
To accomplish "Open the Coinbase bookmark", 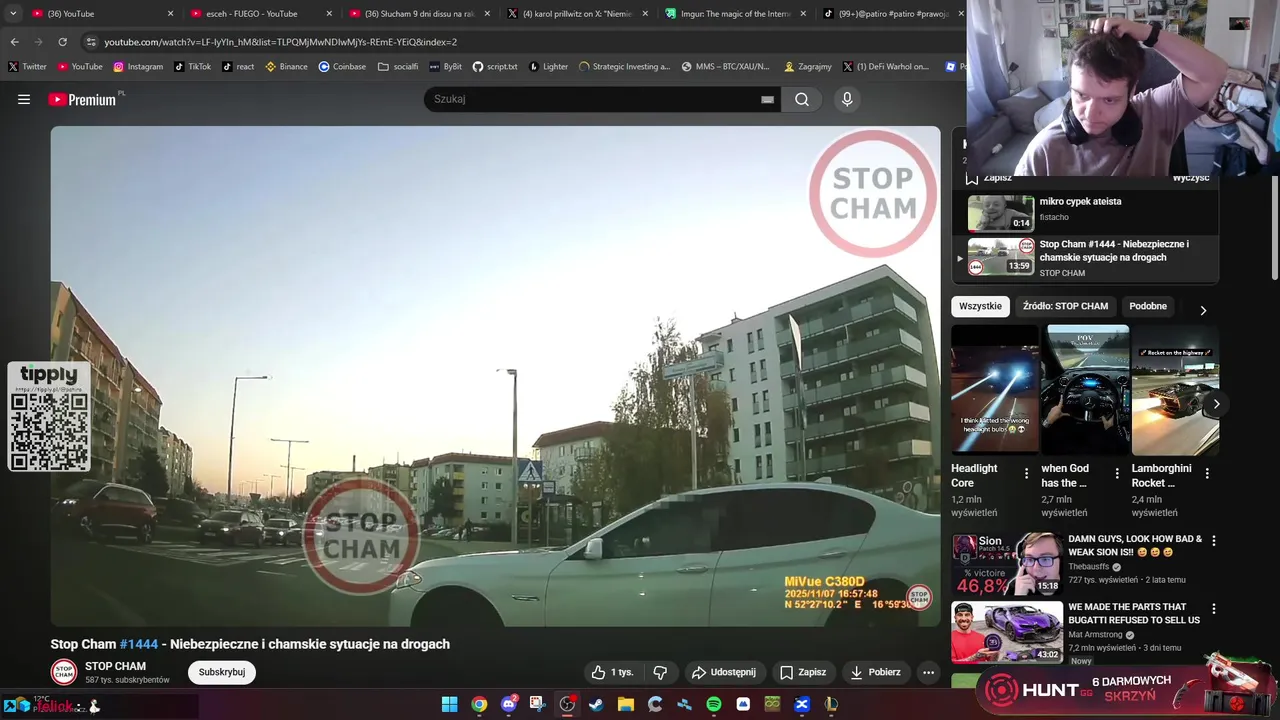I will 342,67.
